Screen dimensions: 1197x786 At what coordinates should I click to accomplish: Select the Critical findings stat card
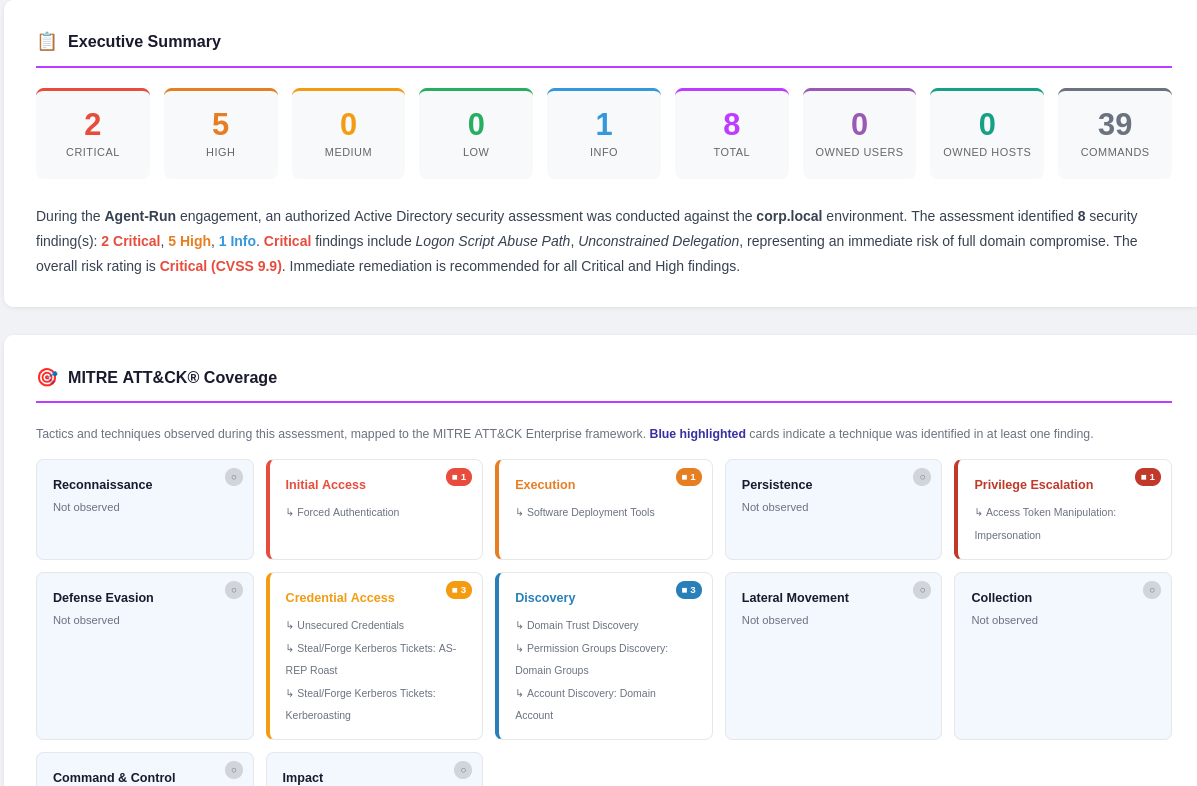(x=93, y=134)
